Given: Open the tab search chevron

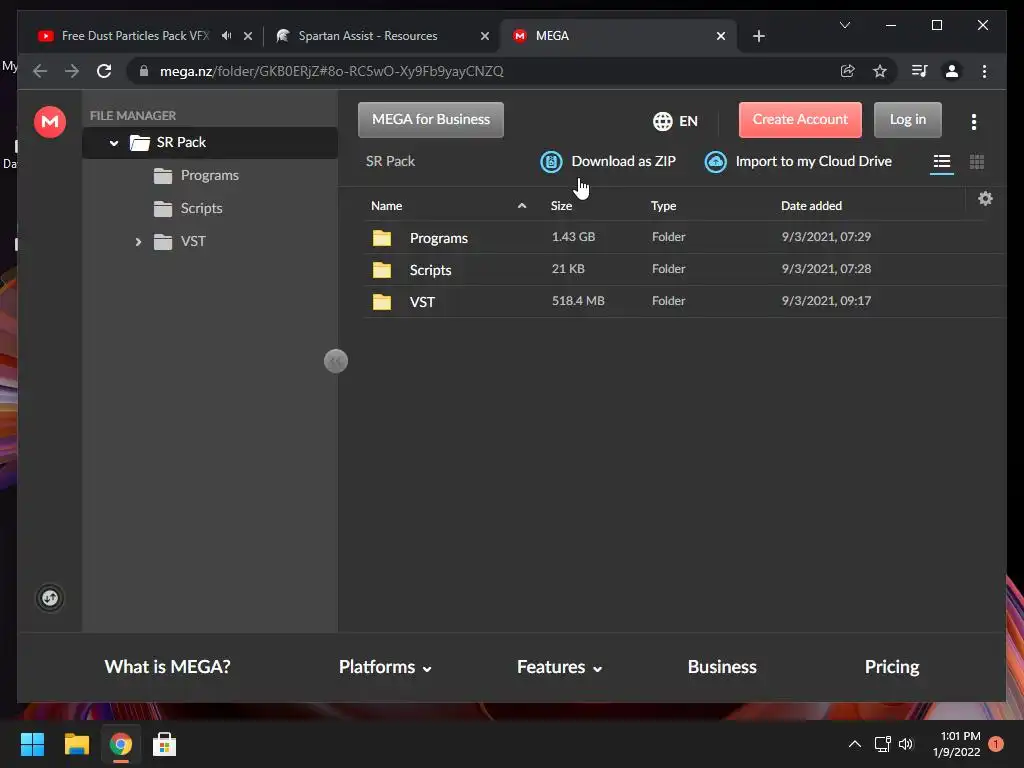Looking at the screenshot, I should (x=844, y=25).
